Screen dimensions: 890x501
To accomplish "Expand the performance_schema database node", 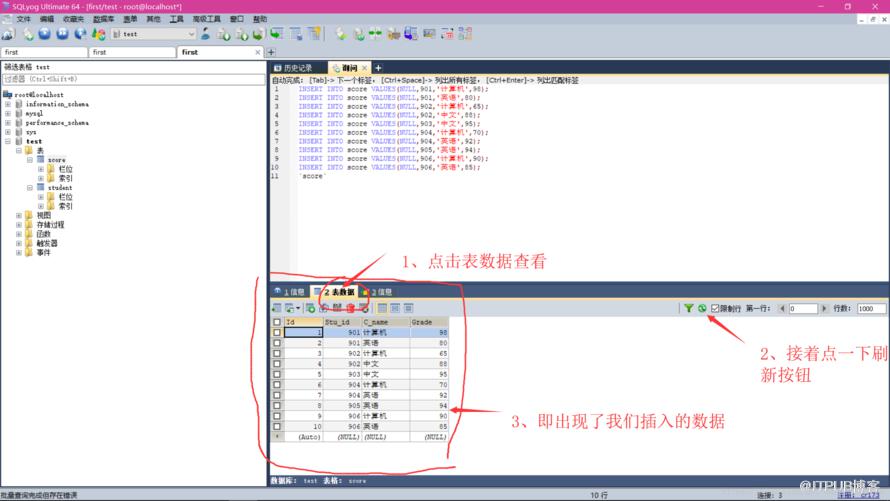I will click(x=8, y=123).
